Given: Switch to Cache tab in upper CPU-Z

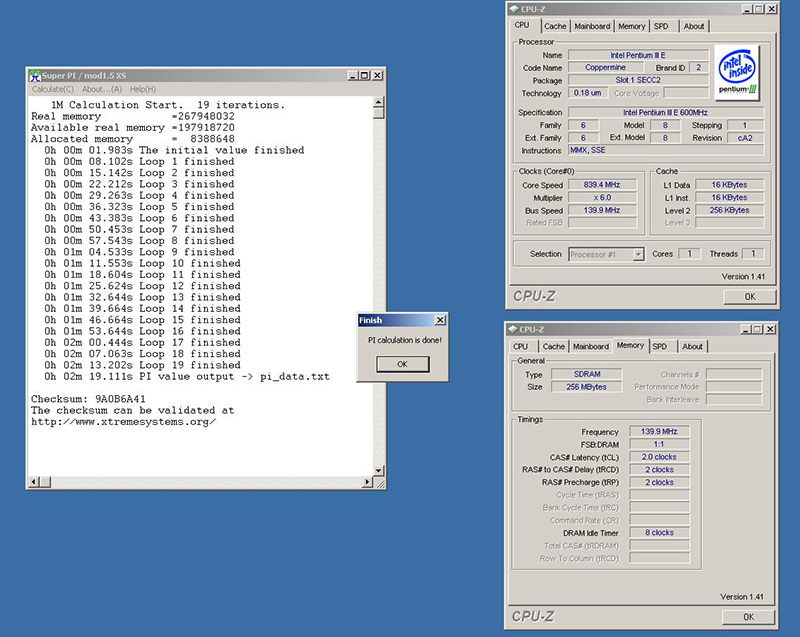Looking at the screenshot, I should (555, 26).
